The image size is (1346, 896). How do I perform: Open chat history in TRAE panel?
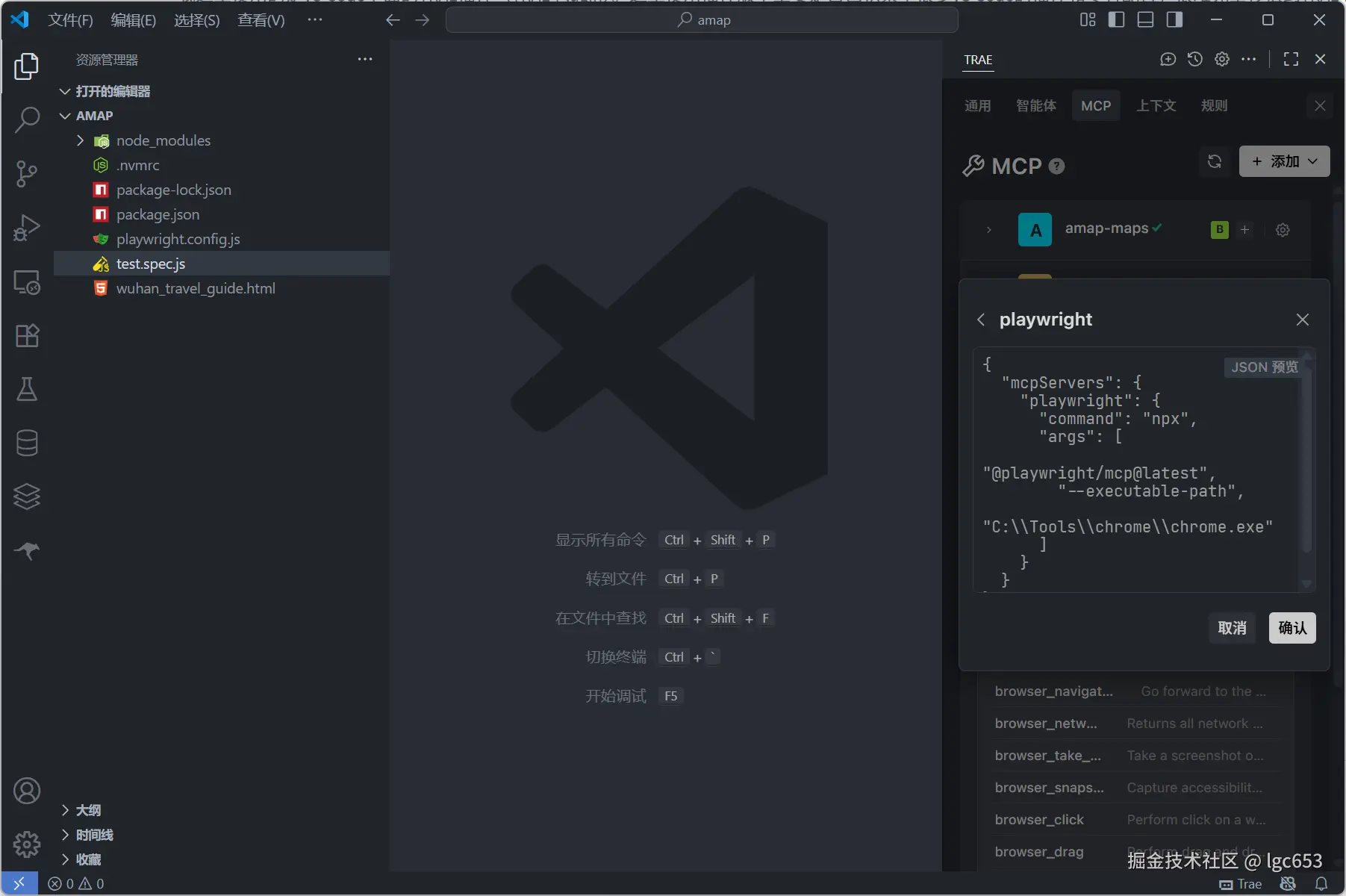[x=1195, y=59]
